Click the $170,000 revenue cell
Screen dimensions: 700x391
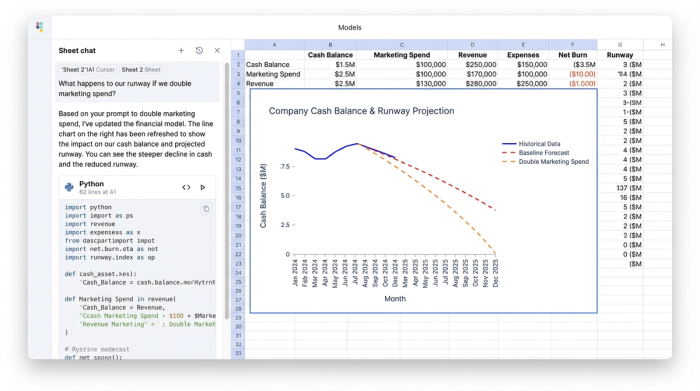pyautogui.click(x=472, y=74)
